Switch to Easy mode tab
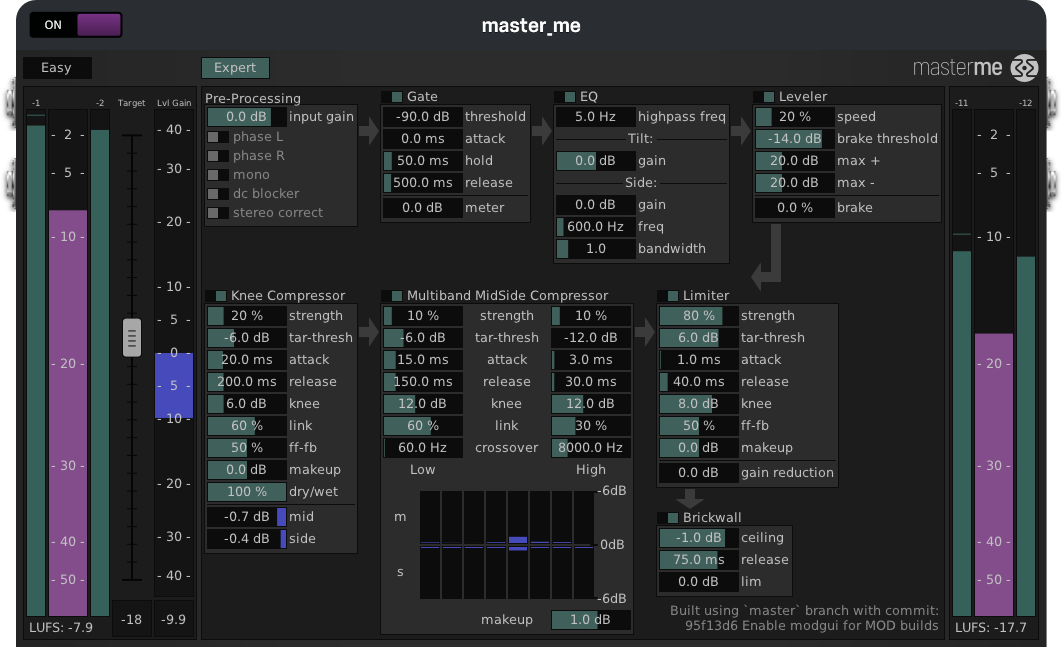 click(x=57, y=68)
